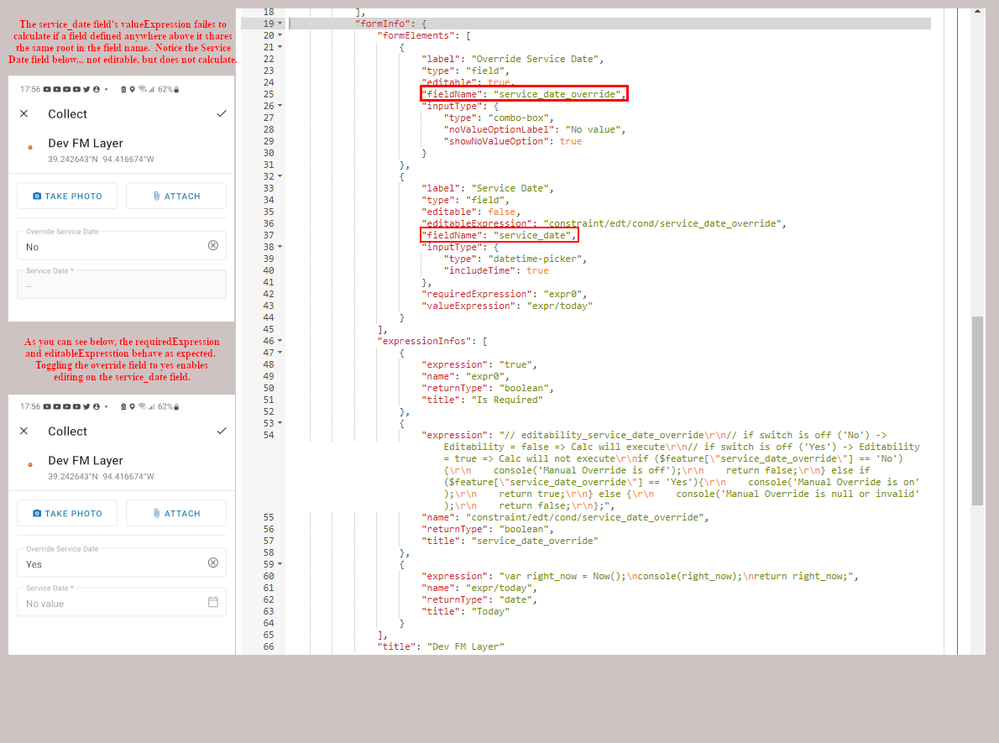This screenshot has width=999, height=743.
Task: Select the Service Date field showing 'No value'
Action: 122,602
